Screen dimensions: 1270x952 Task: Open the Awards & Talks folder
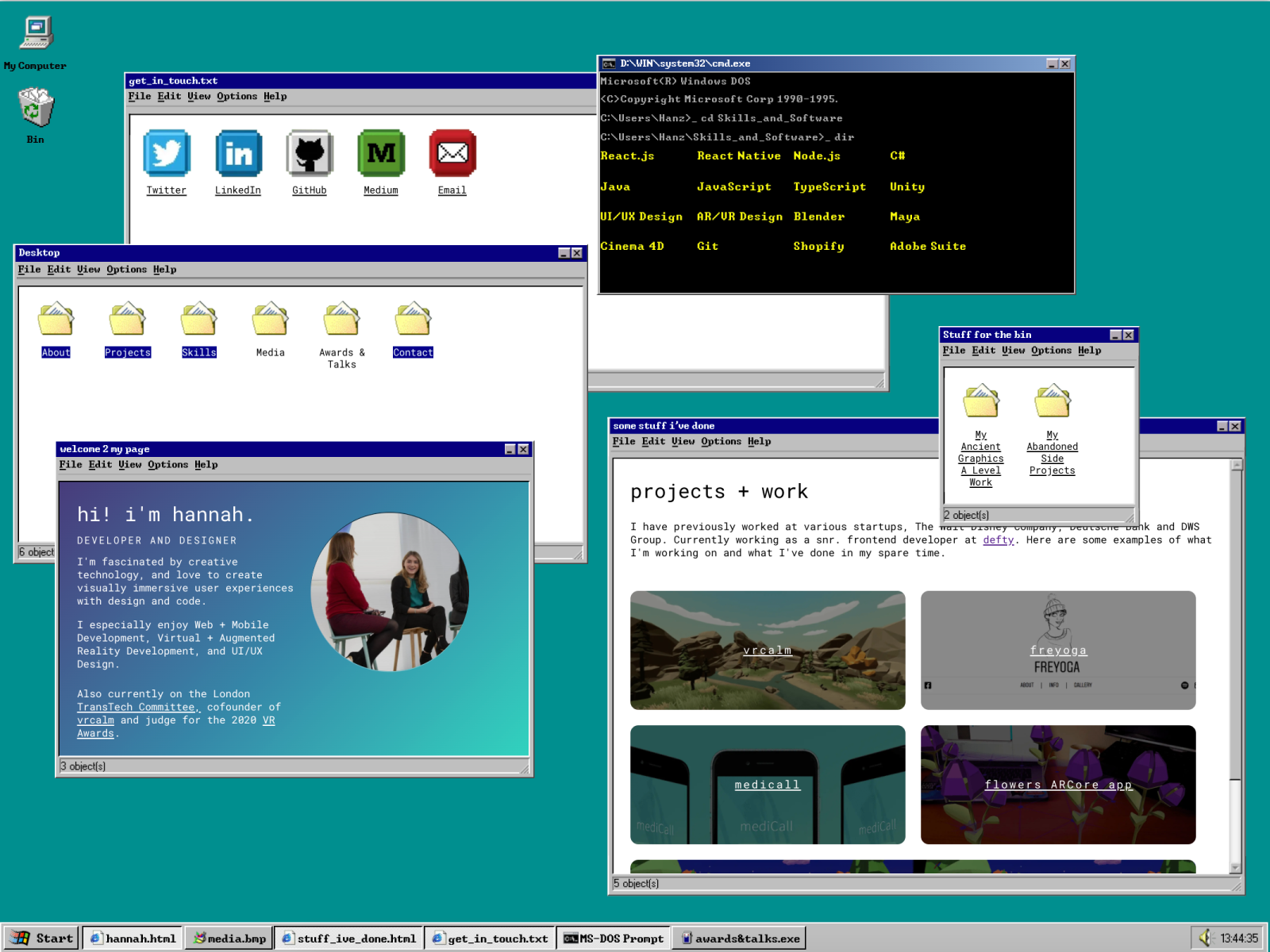341,321
